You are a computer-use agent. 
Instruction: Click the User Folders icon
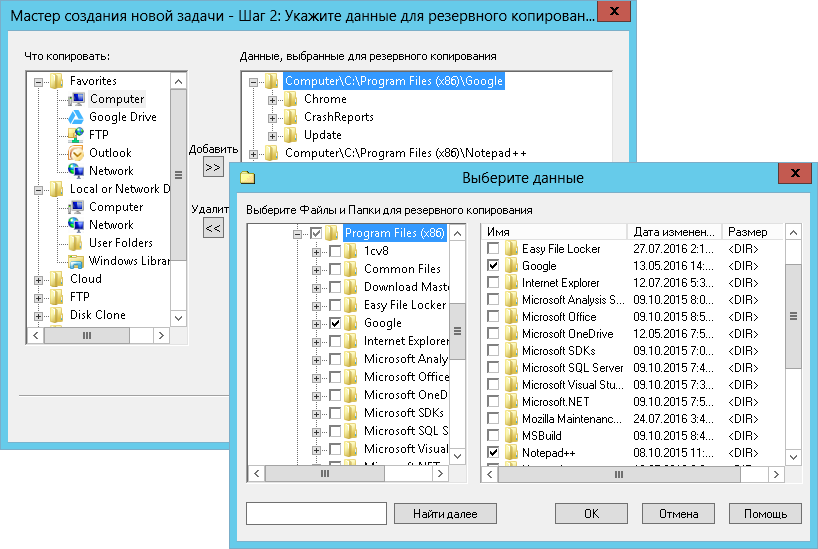[x=76, y=243]
